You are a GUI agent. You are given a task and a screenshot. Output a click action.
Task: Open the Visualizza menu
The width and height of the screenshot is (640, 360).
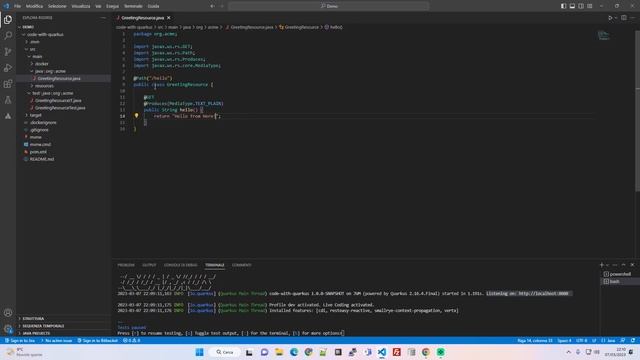(81, 6)
